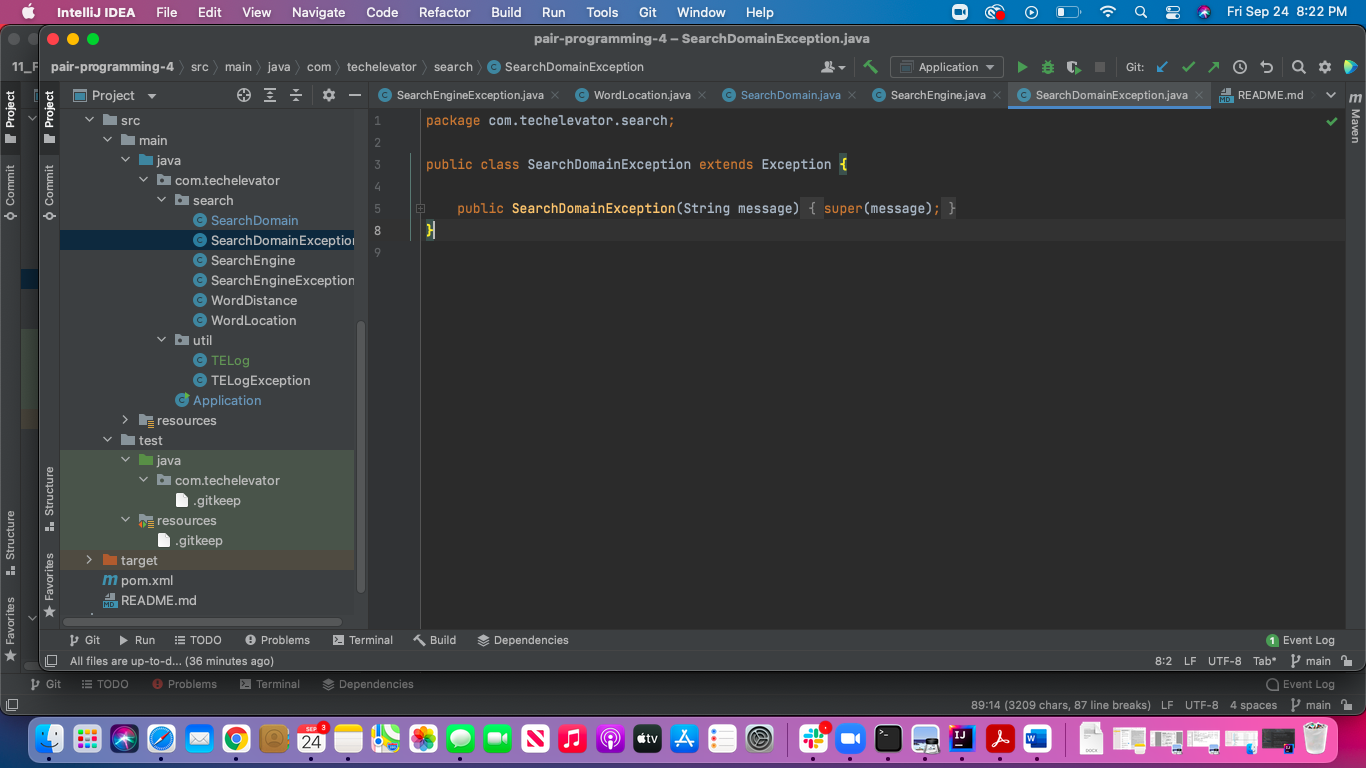1366x768 pixels.
Task: Open the Trash in the Dock
Action: (x=1316, y=739)
